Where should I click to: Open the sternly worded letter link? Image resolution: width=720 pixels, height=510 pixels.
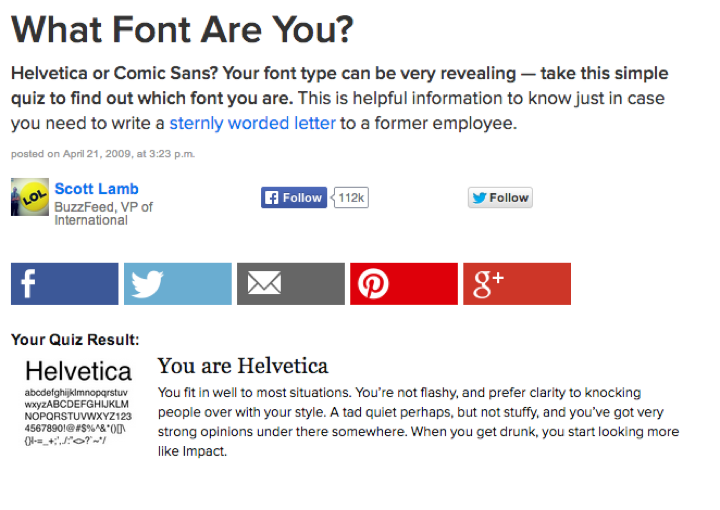coord(252,124)
